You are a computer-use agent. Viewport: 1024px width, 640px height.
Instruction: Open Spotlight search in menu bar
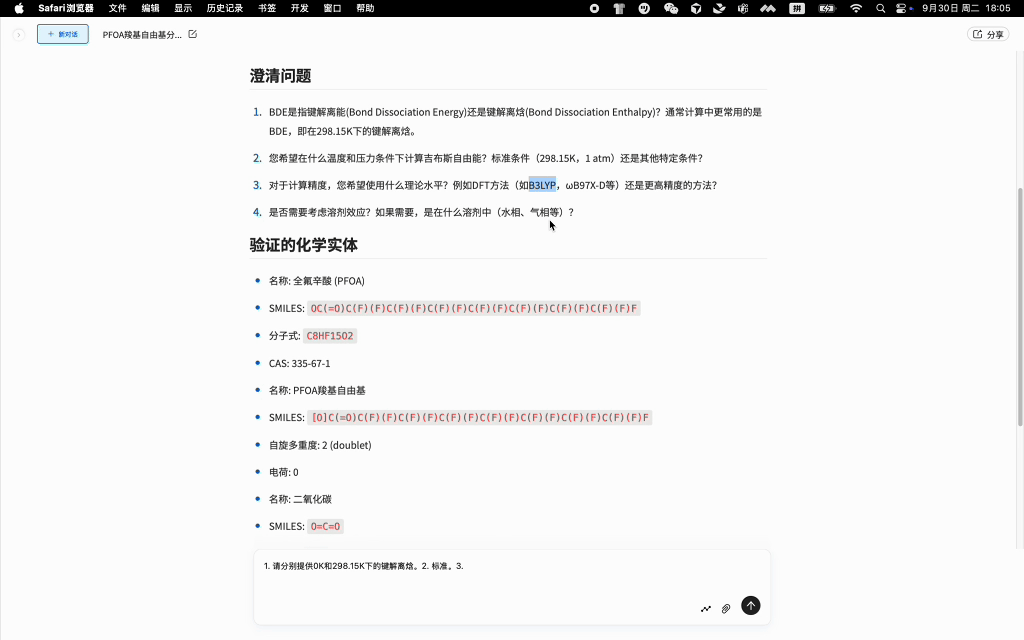(x=880, y=8)
